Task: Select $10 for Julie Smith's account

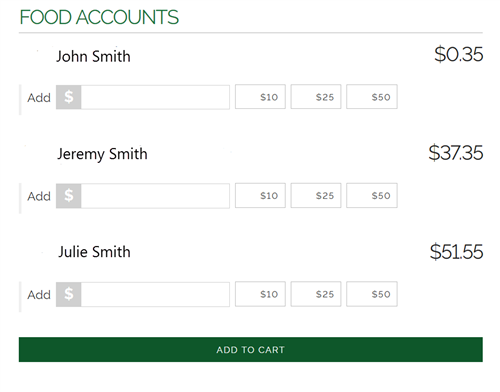Action: [x=260, y=294]
